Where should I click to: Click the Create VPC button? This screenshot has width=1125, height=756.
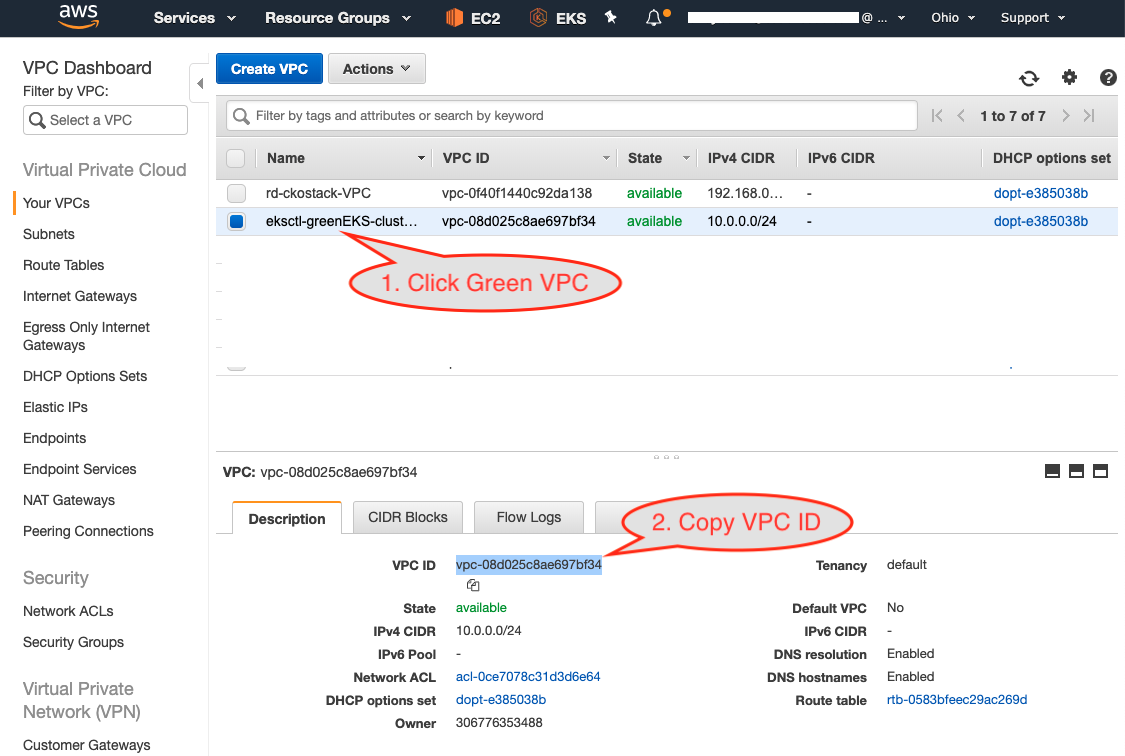pos(269,69)
